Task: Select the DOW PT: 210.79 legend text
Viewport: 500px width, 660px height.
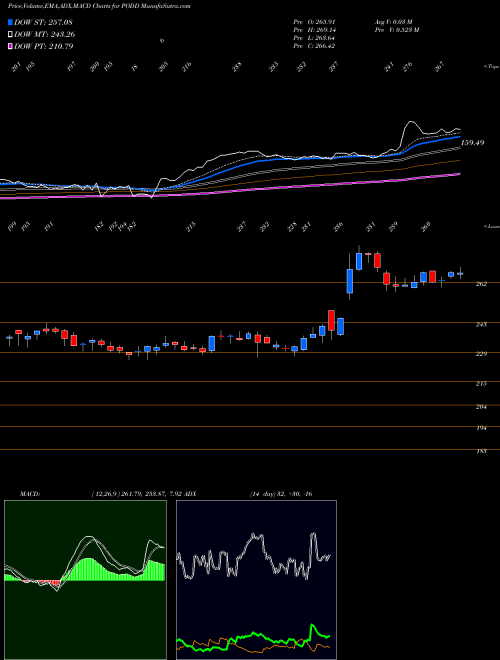Action: (44, 46)
